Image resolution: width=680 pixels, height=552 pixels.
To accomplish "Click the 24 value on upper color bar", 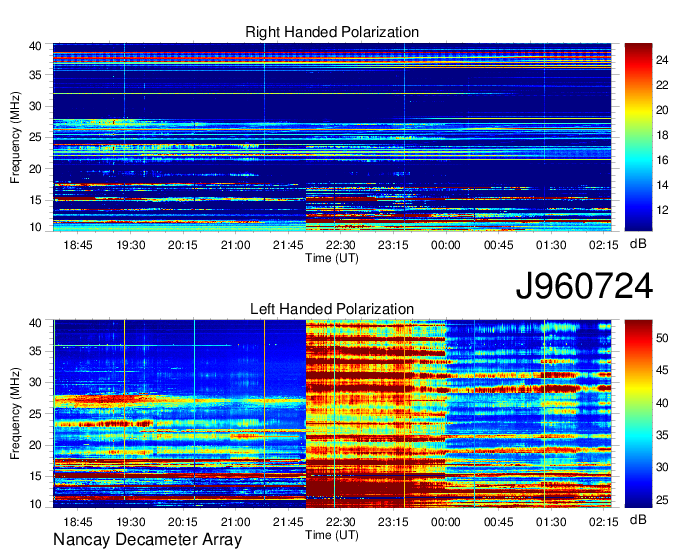I will click(x=662, y=60).
